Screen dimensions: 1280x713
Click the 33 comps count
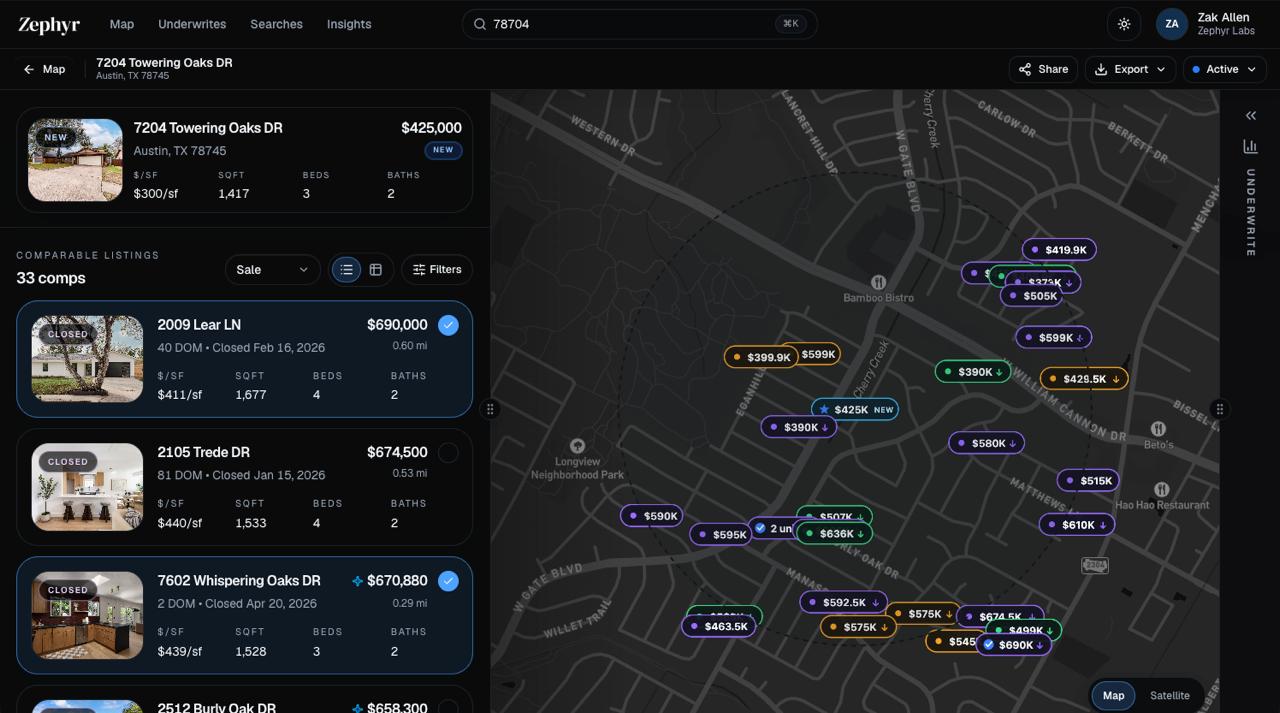click(x=51, y=278)
